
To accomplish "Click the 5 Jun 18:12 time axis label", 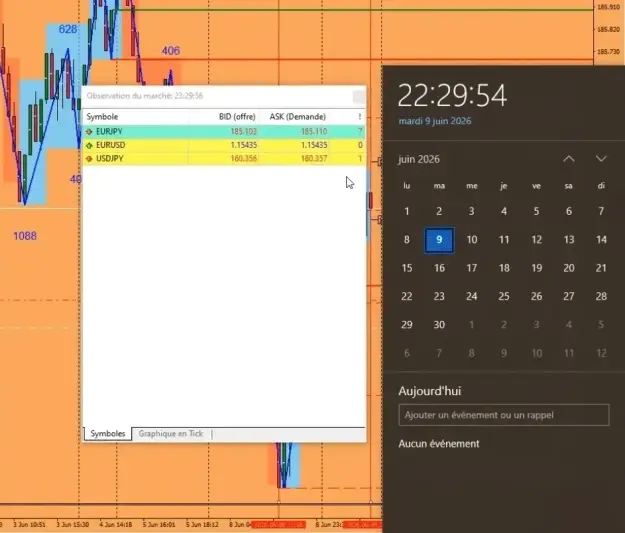I will pos(202,524).
